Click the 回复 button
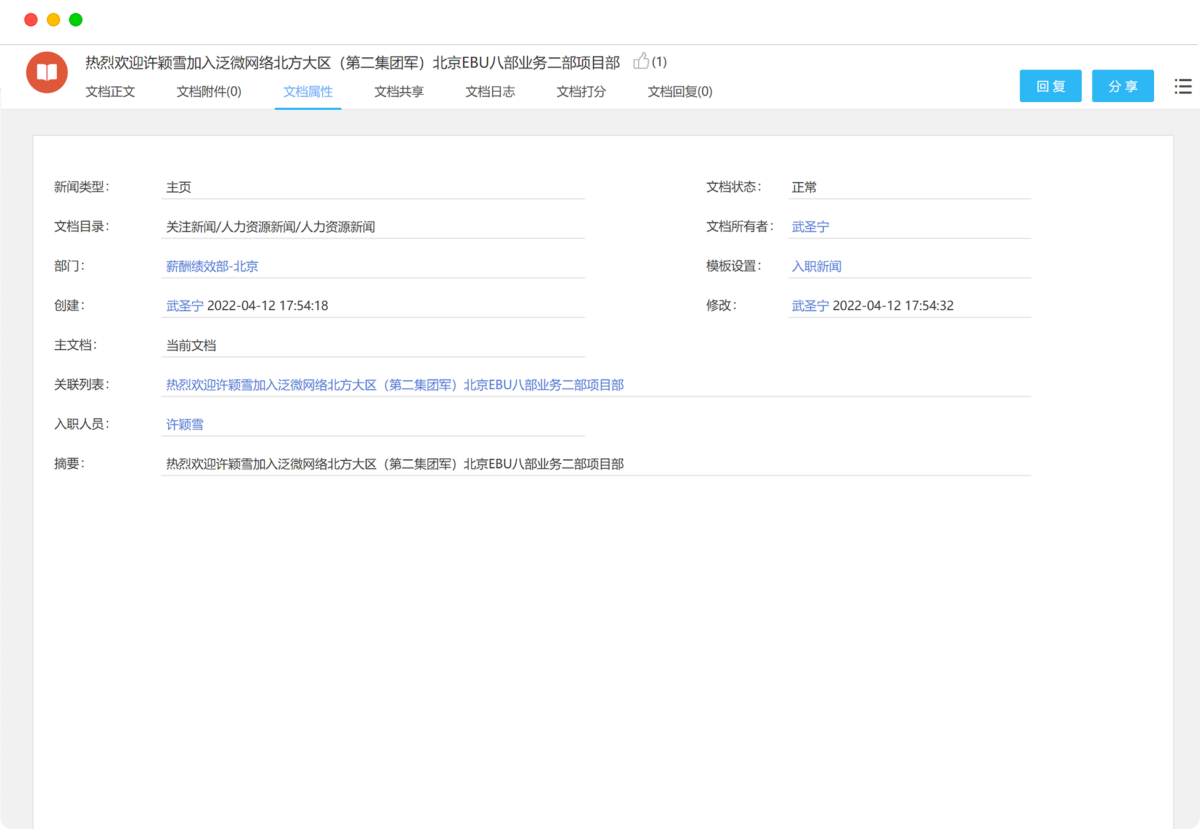 click(x=1051, y=86)
